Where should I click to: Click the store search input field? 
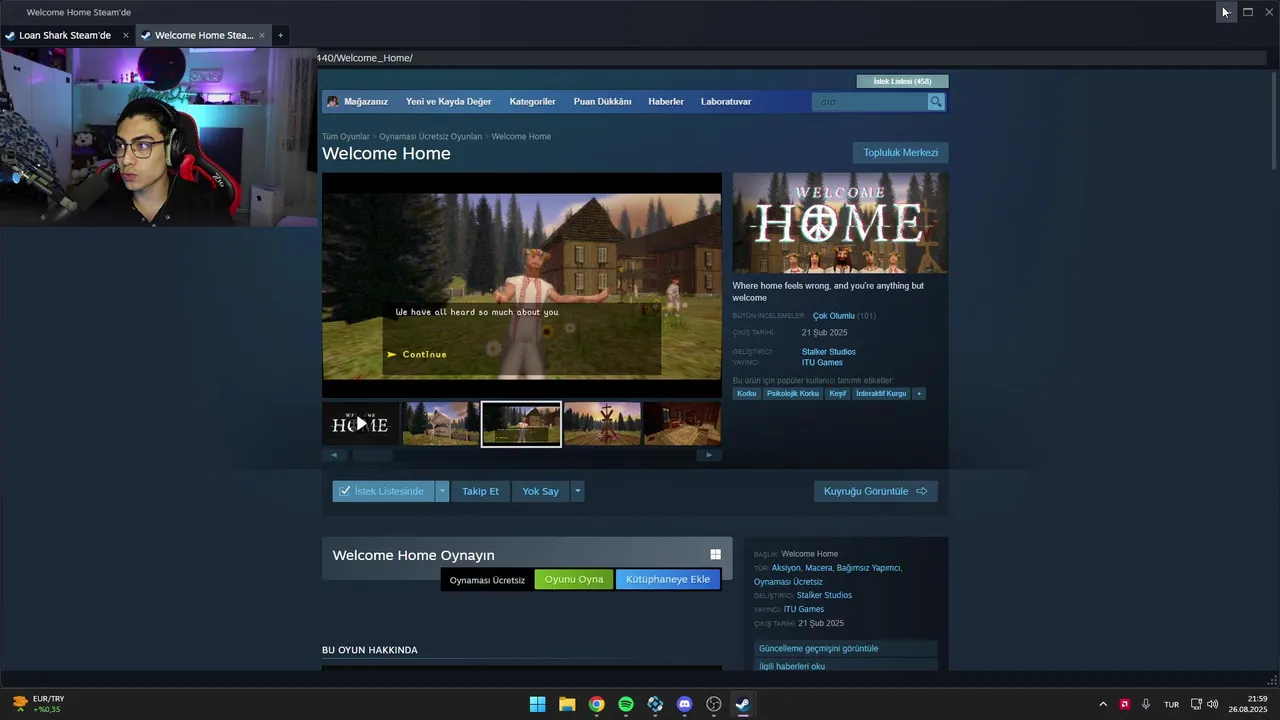[870, 102]
